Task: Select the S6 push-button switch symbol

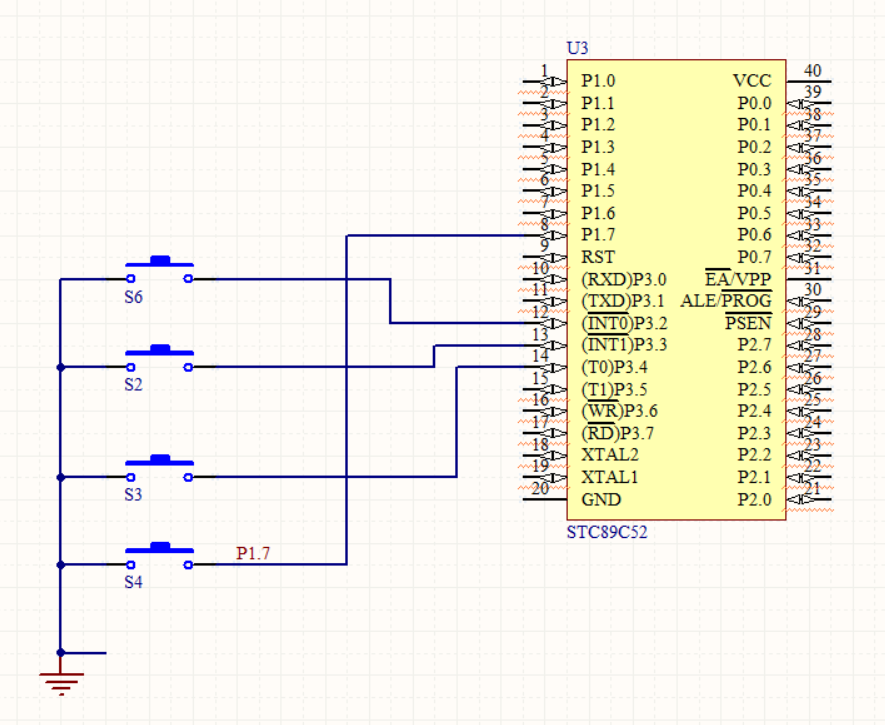Action: tap(159, 270)
